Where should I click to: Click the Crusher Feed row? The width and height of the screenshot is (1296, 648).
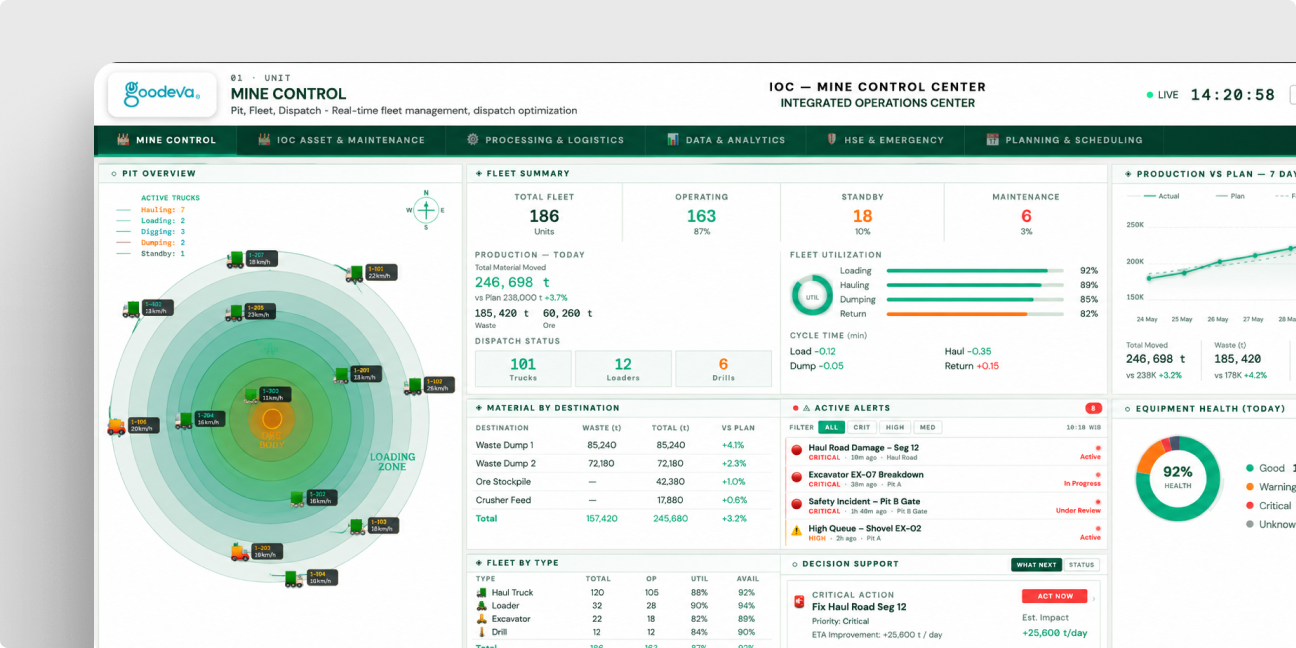click(623, 500)
